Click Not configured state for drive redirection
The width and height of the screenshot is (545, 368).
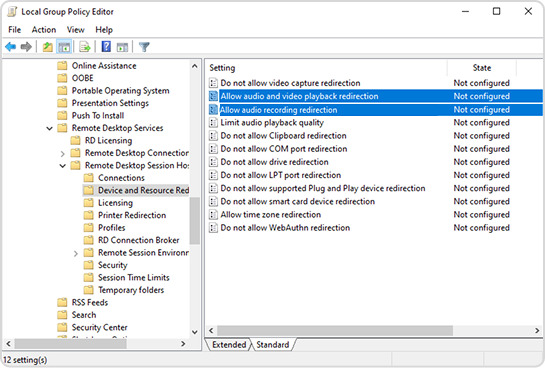coord(481,162)
